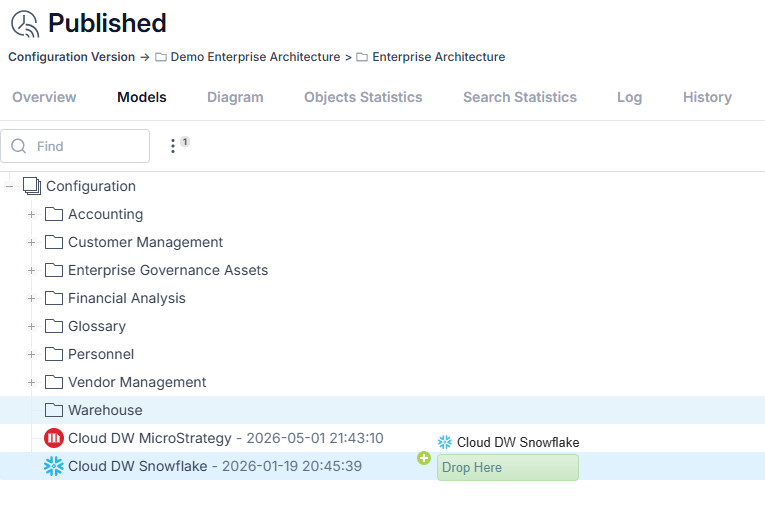Expand the Vendor Management folder
The image size is (765, 515).
click(x=31, y=382)
